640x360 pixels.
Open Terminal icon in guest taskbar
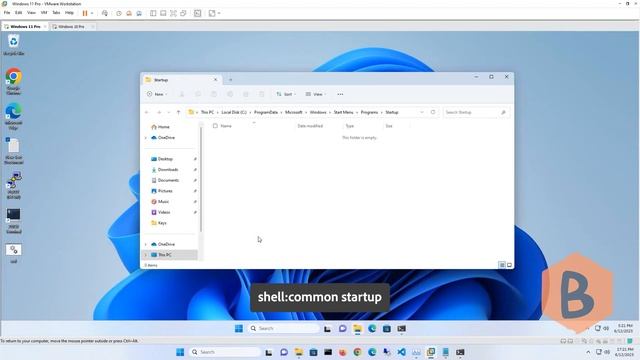(x=402, y=329)
